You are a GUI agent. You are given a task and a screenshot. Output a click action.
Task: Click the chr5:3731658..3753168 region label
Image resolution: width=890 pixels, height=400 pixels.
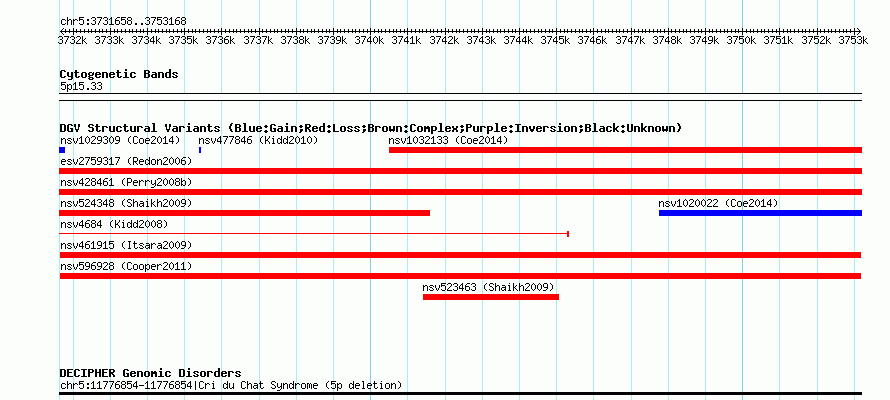(x=123, y=22)
